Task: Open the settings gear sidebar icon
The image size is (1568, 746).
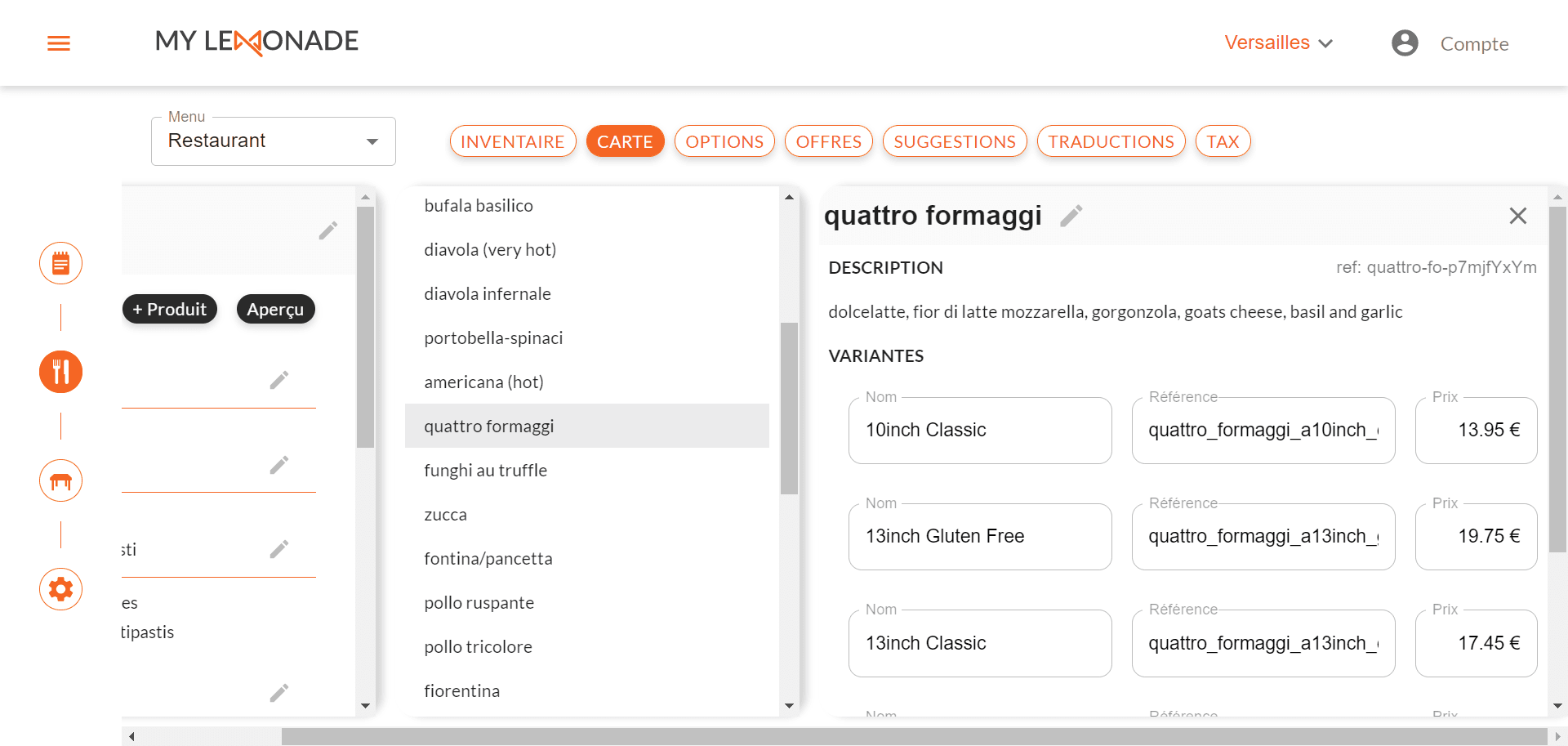Action: (60, 589)
